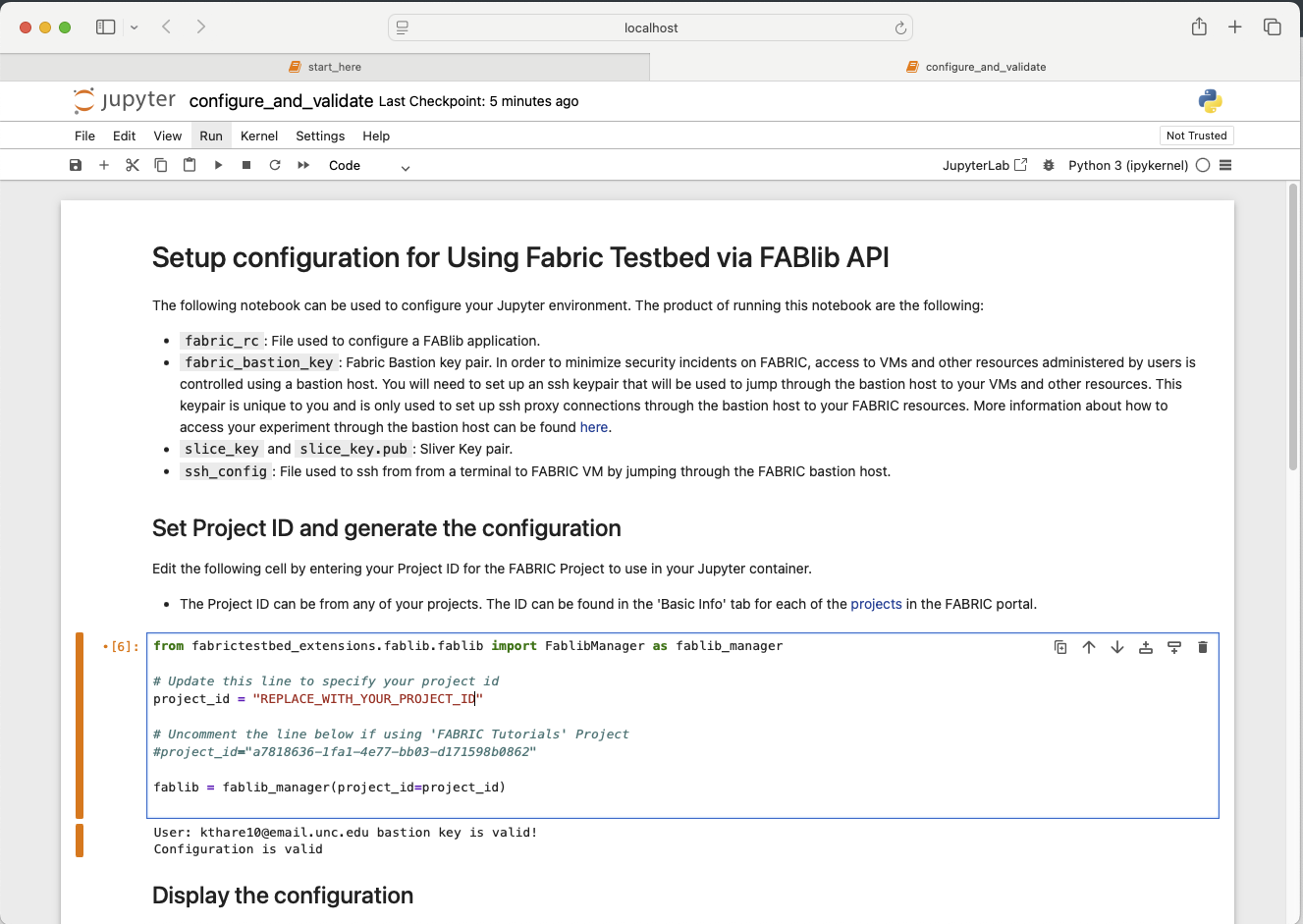Collapse the code cell via orange bar

80,726
